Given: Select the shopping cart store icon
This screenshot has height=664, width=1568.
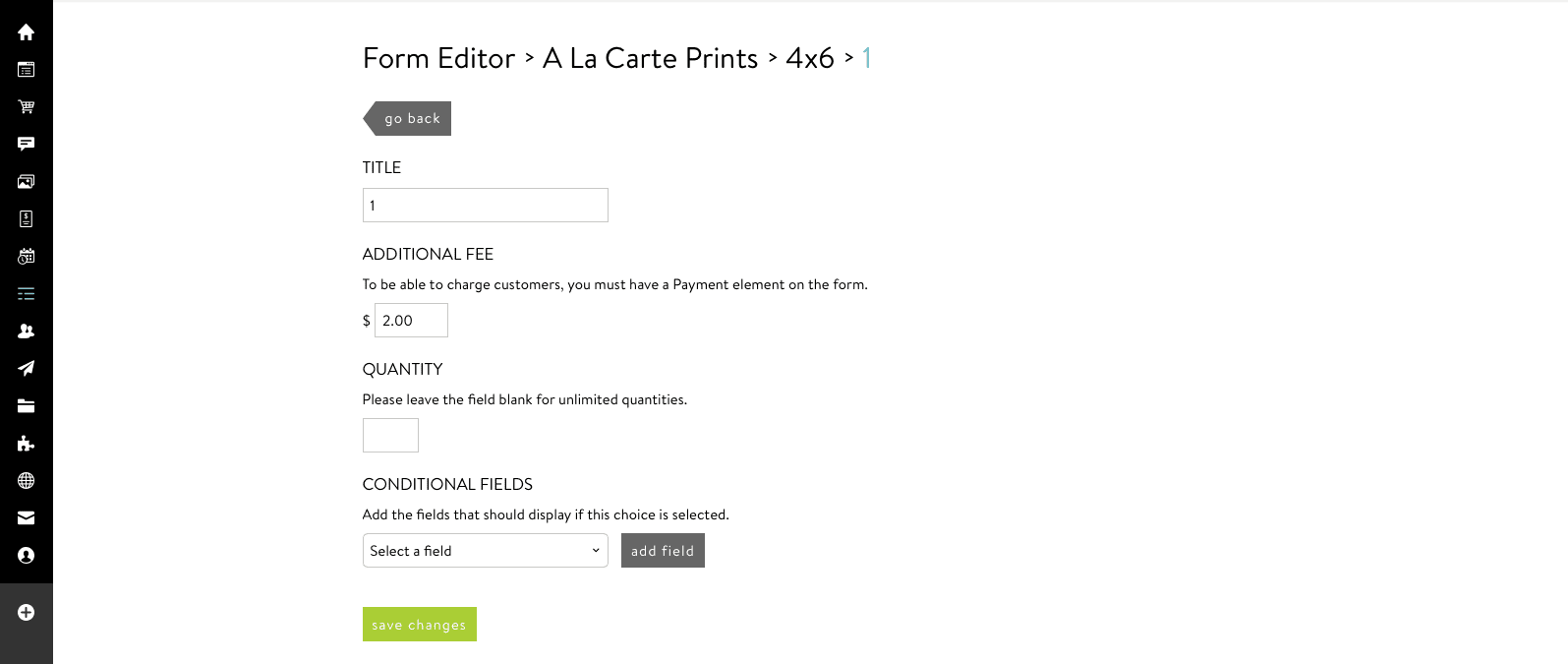Looking at the screenshot, I should tap(25, 106).
